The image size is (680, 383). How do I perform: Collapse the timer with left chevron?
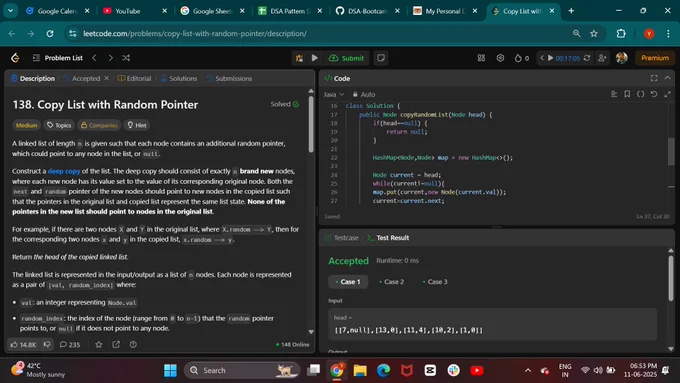point(541,58)
